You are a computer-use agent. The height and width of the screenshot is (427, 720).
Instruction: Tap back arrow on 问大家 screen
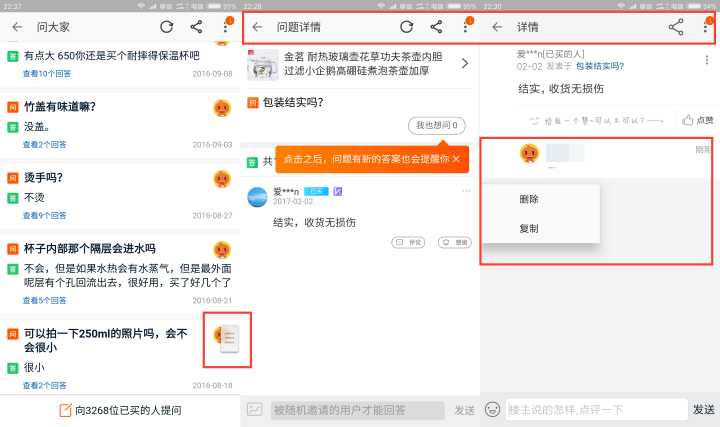17,27
